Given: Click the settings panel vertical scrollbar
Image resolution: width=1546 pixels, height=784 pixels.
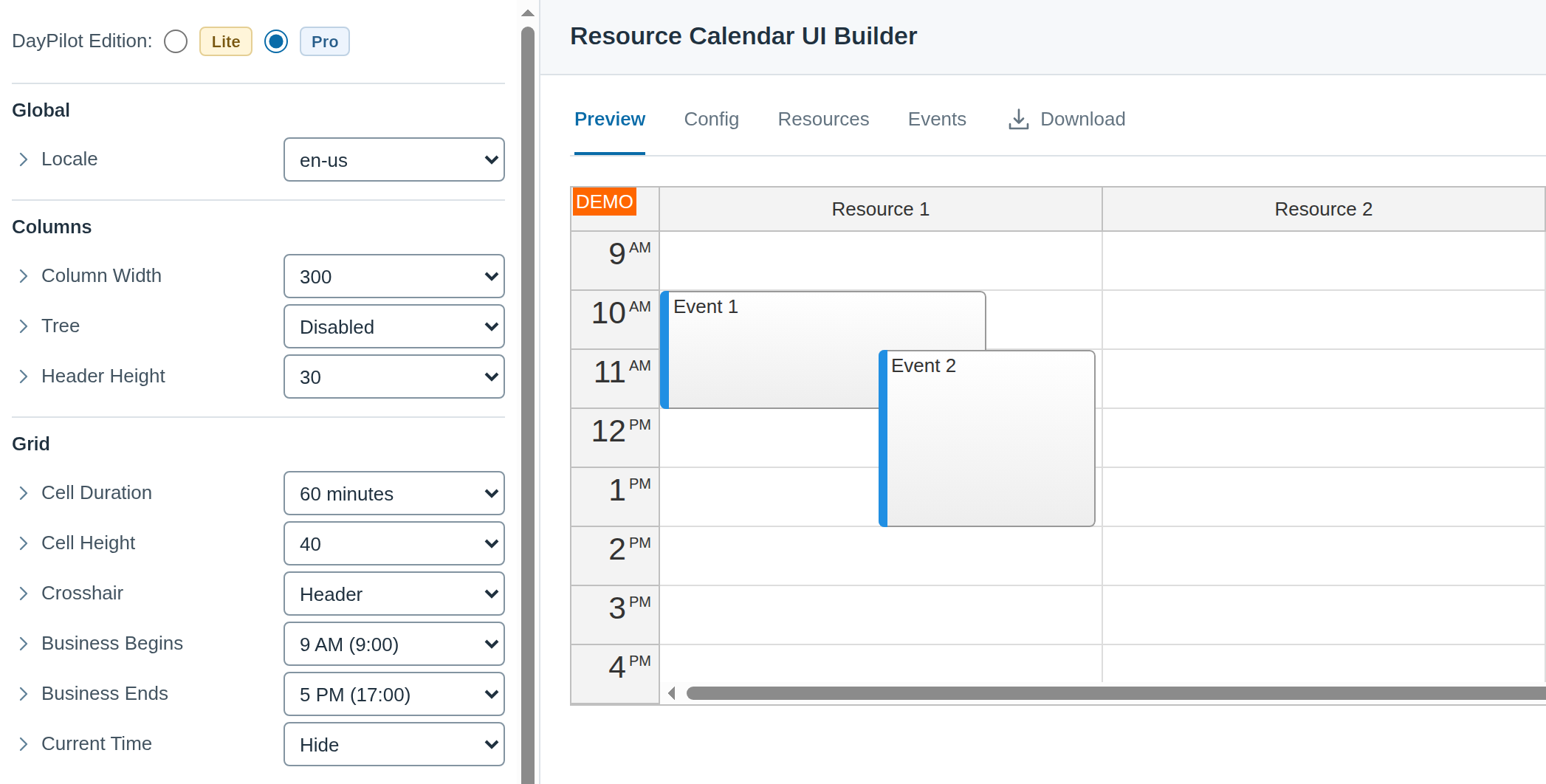Looking at the screenshot, I should pos(527,405).
